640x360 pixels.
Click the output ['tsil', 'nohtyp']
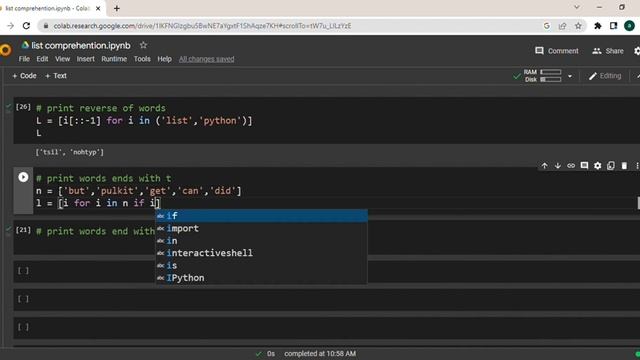[70, 152]
